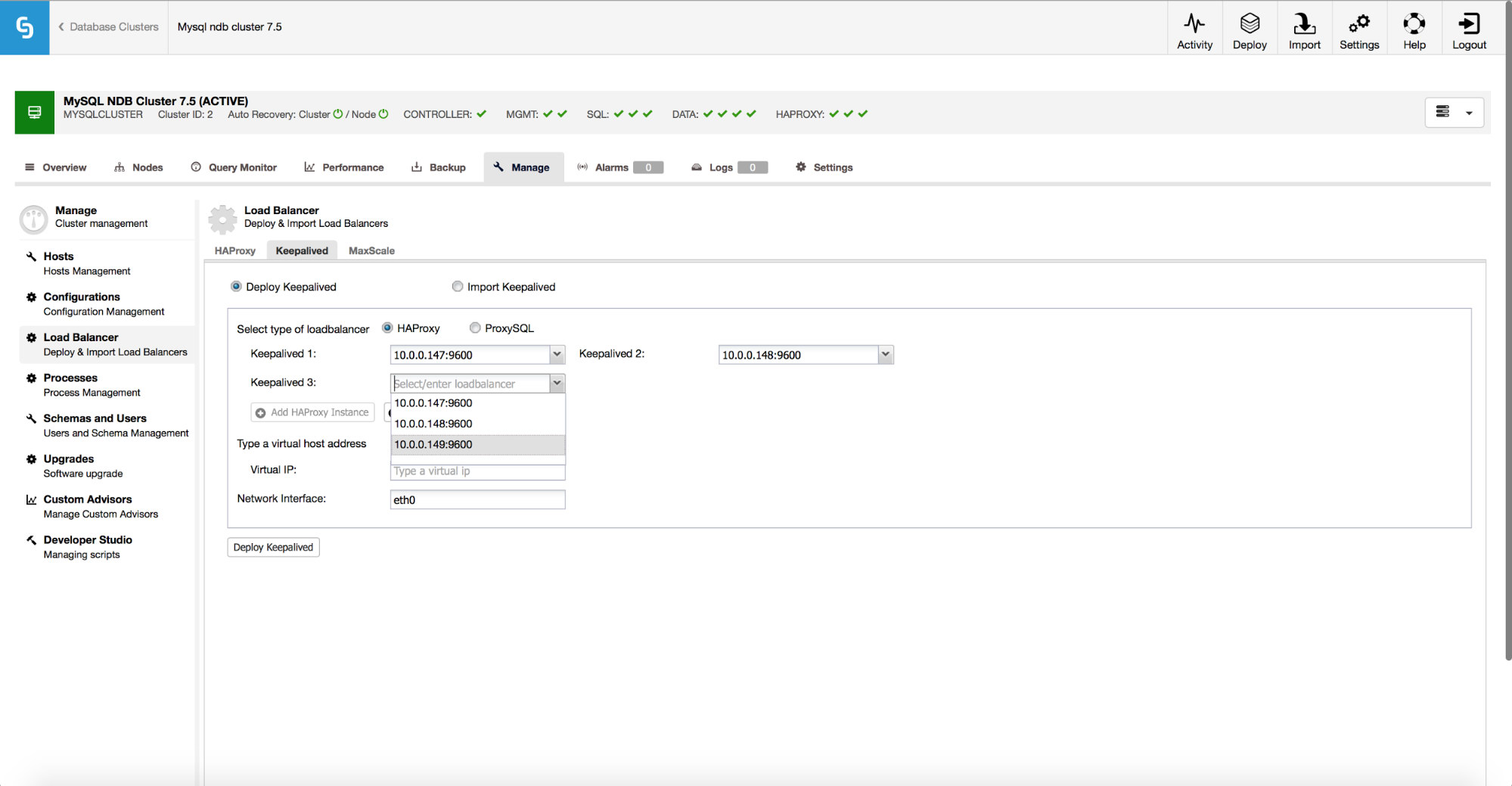
Task: Open the Query Monitor tab
Action: tap(234, 167)
